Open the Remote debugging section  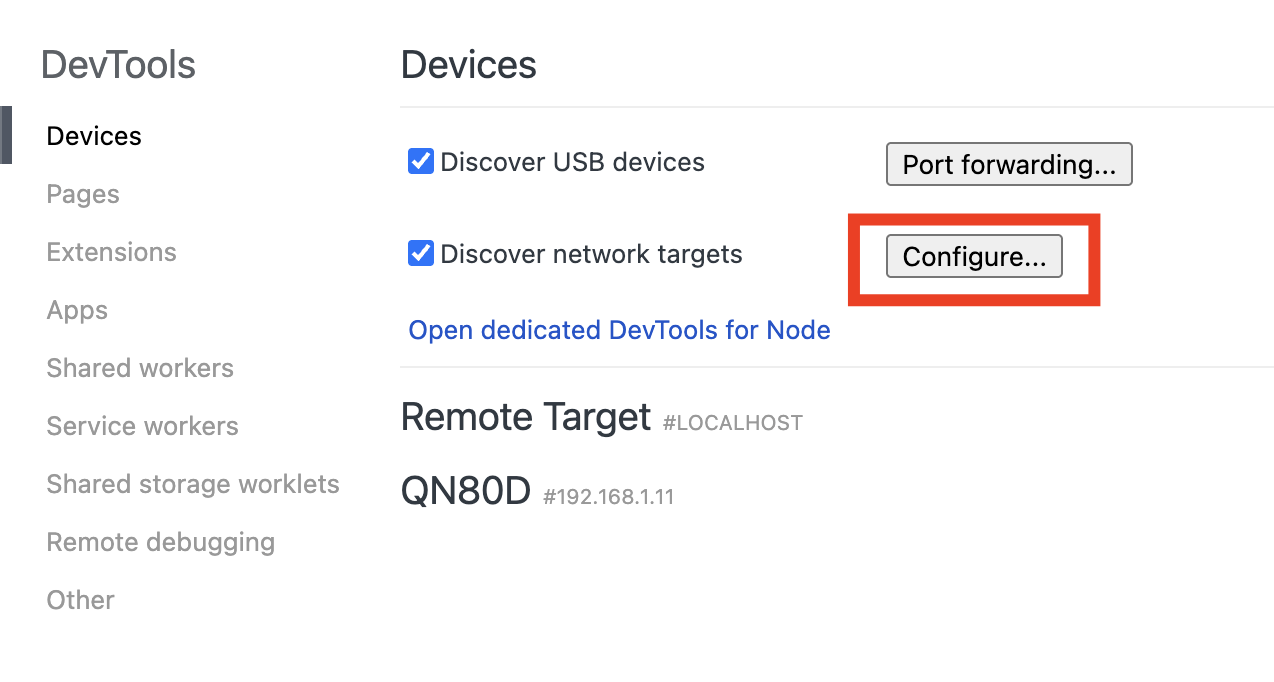160,542
